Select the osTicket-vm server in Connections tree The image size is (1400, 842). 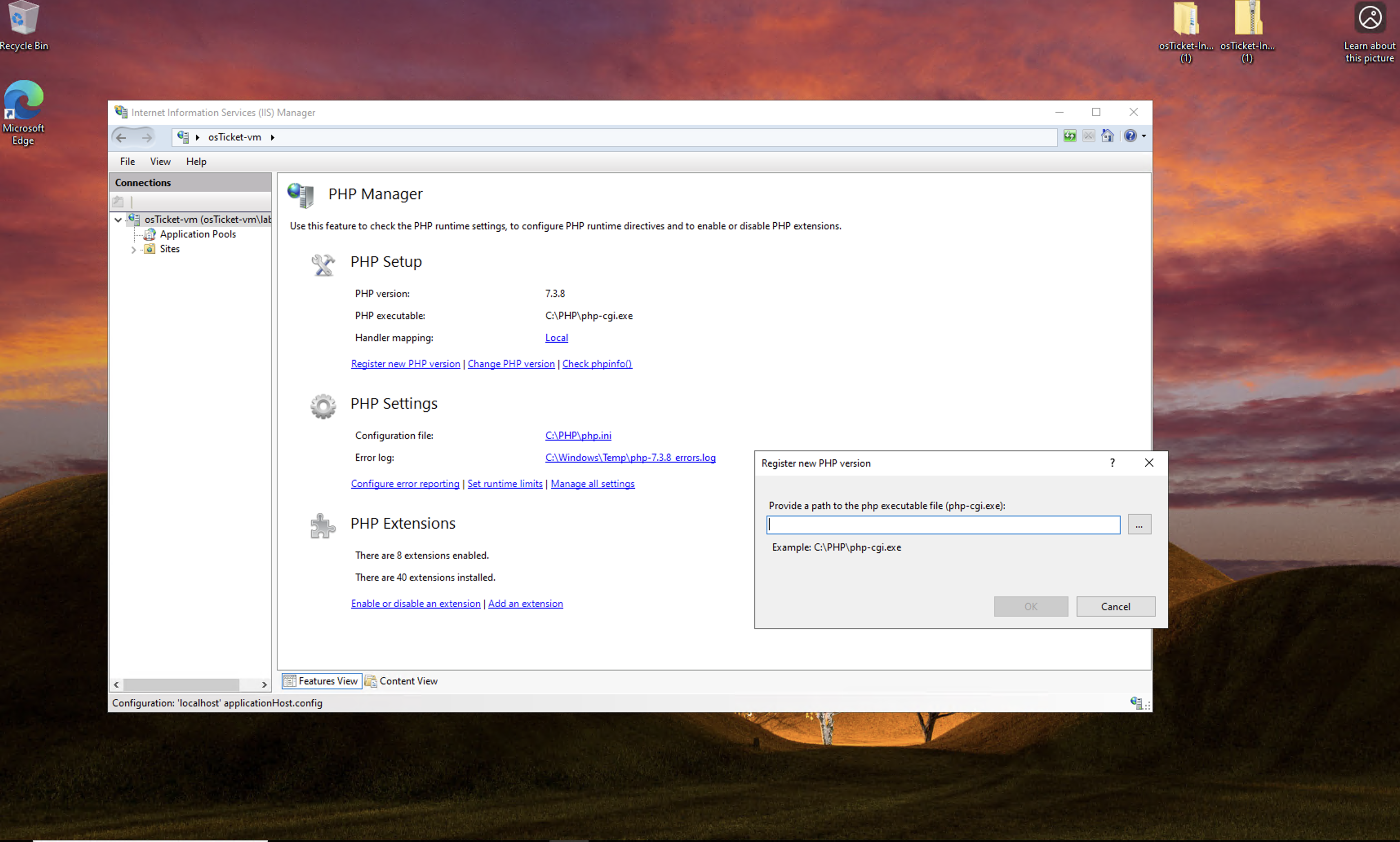[207, 219]
